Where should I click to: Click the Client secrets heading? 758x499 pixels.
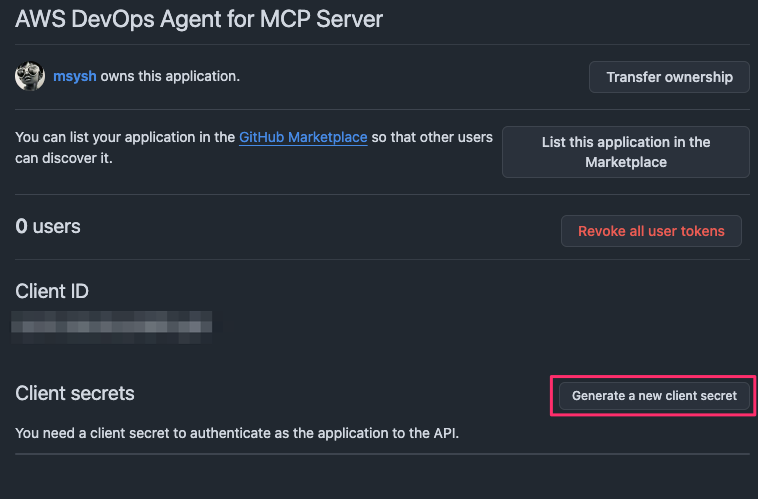coord(75,393)
